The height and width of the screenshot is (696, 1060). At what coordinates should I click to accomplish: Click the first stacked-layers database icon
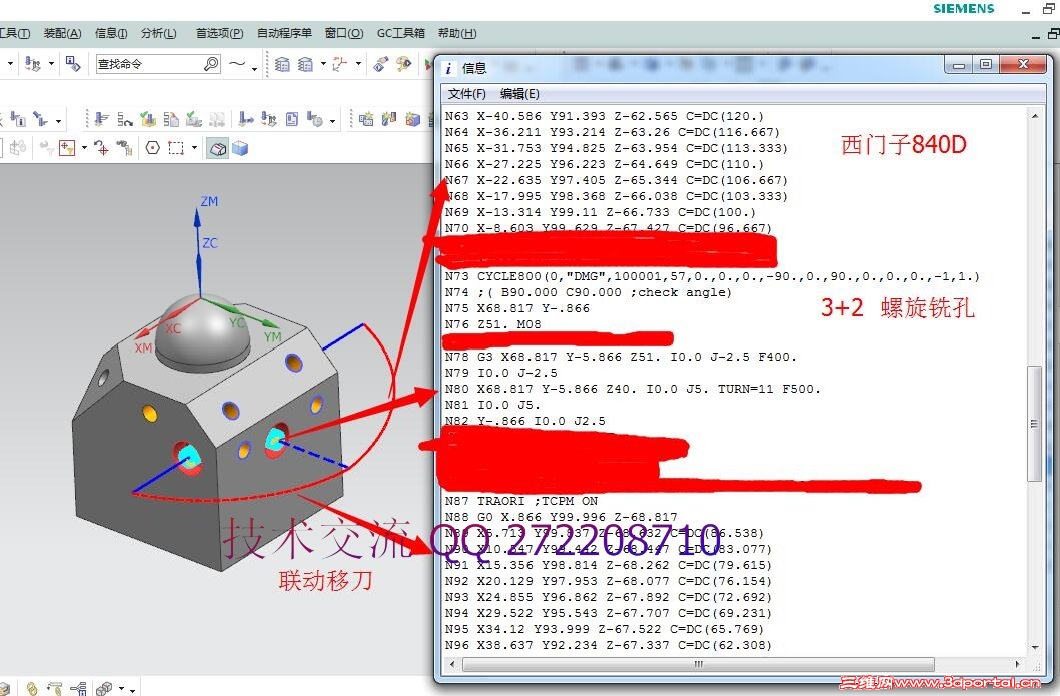point(282,64)
